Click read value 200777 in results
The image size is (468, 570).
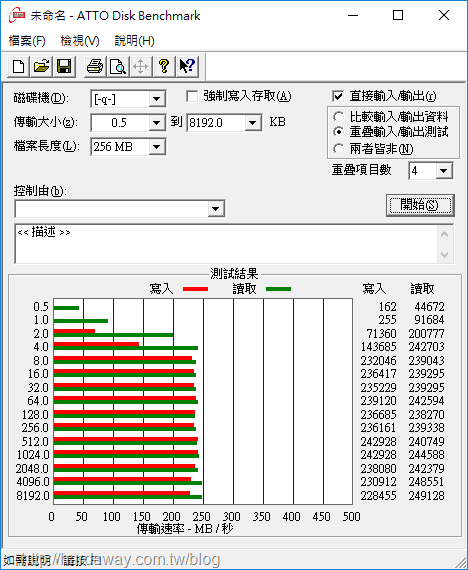click(x=426, y=334)
